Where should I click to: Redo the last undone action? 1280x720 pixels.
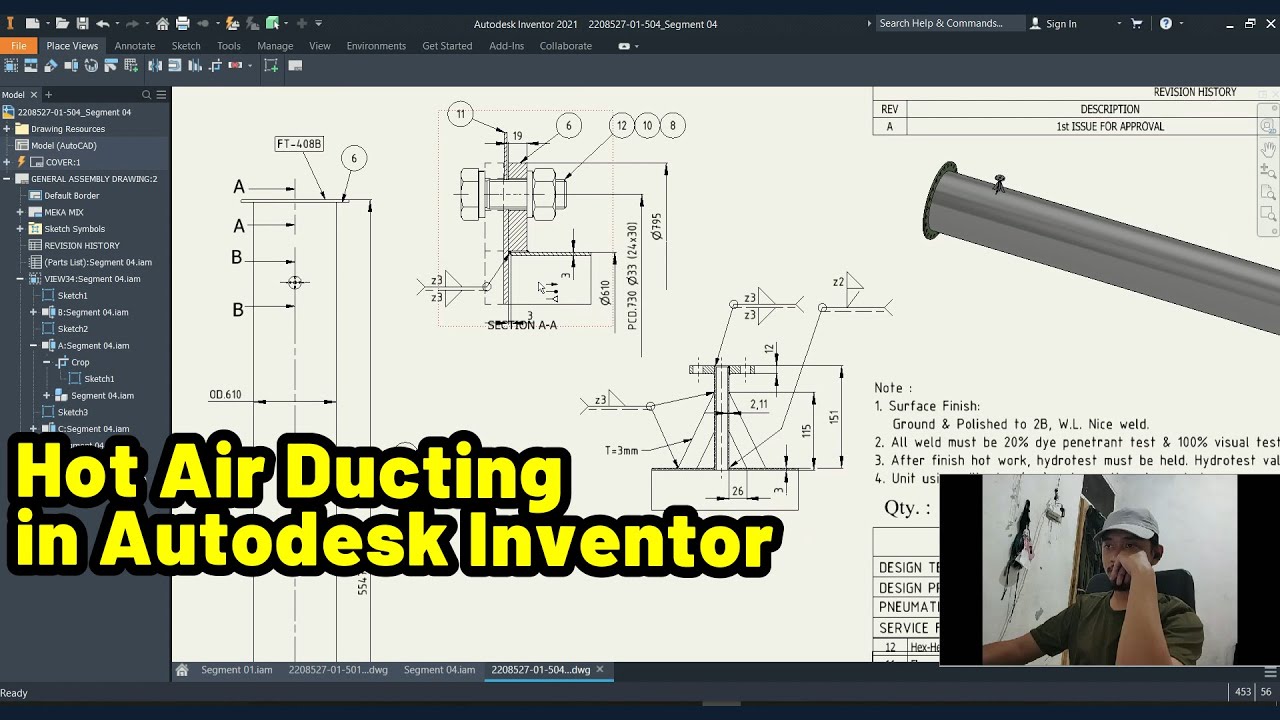click(132, 23)
